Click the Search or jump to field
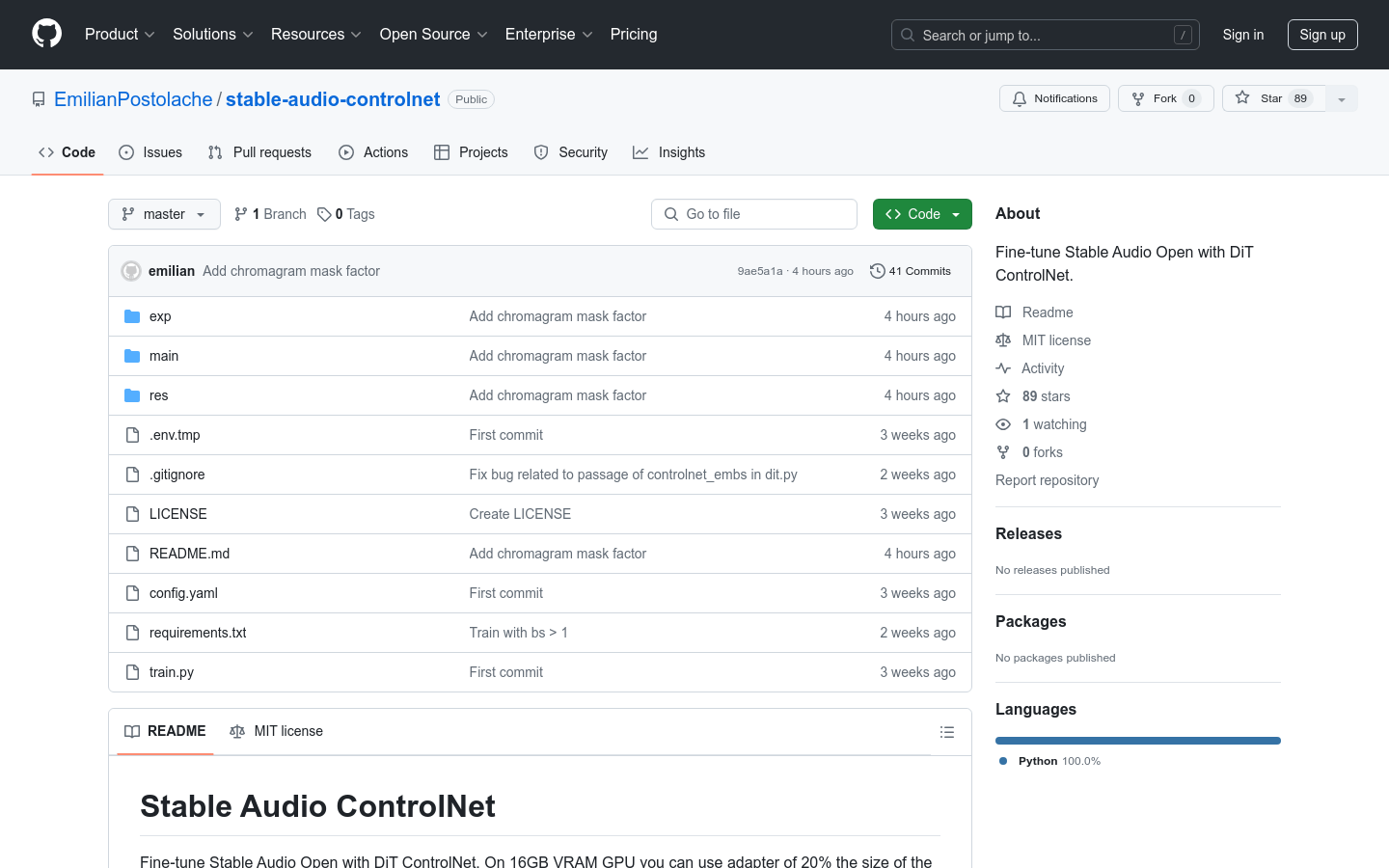The image size is (1389, 868). point(1046,35)
